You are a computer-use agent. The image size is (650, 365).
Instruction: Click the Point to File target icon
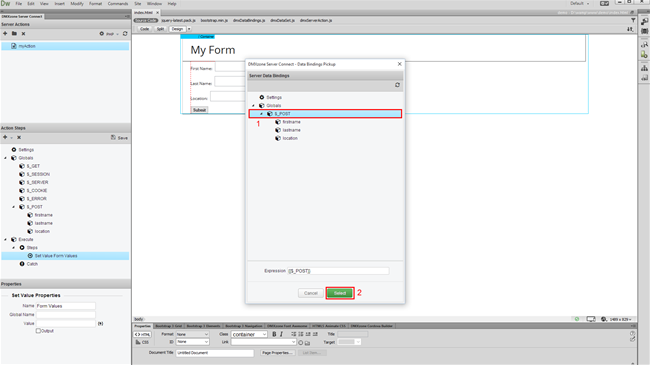click(301, 343)
